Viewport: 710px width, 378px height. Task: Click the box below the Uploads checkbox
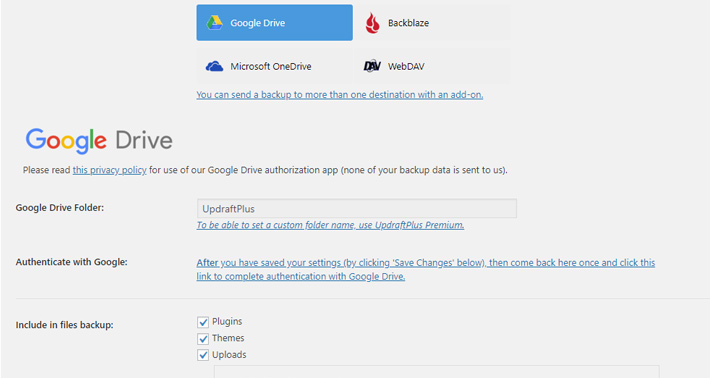point(437,372)
